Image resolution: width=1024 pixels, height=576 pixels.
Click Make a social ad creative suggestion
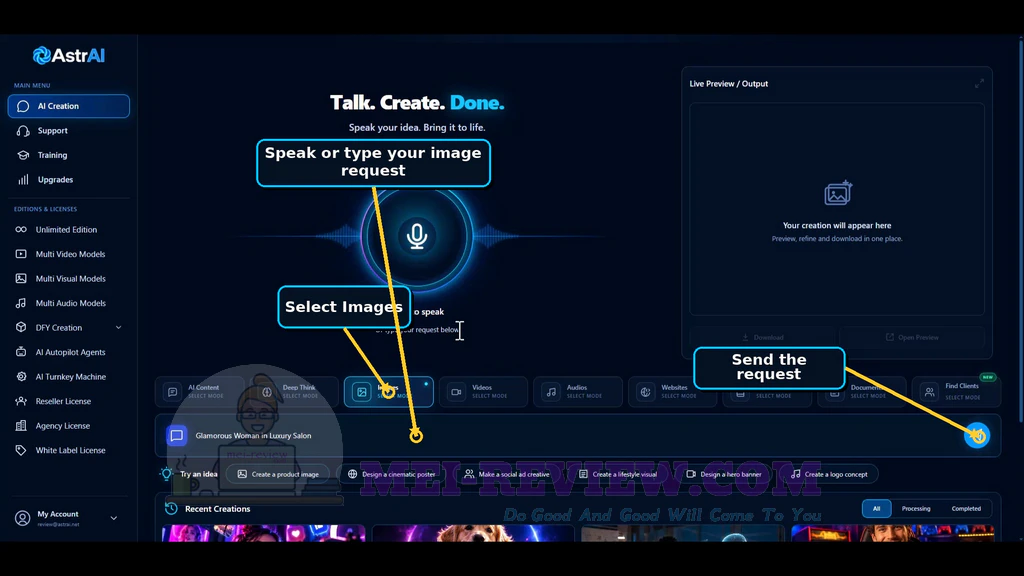(507, 474)
